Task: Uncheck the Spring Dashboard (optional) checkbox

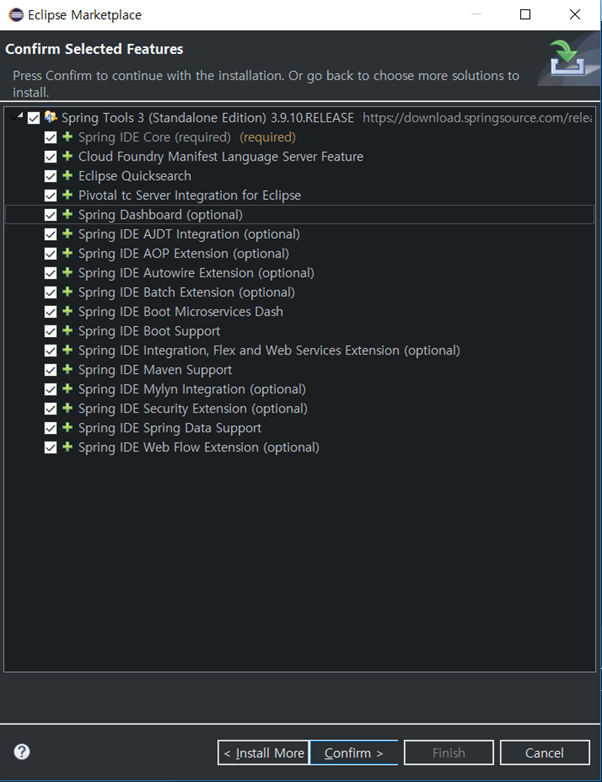Action: (50, 215)
